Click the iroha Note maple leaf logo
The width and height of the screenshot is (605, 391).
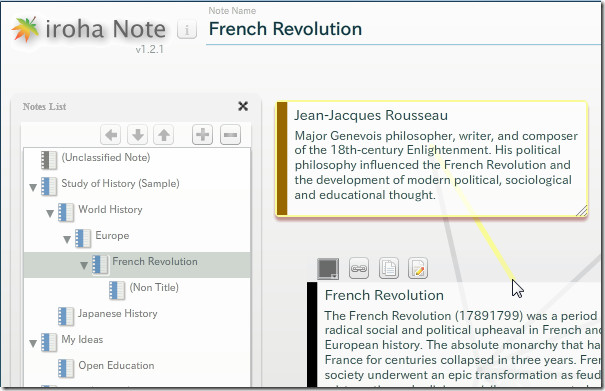coord(26,29)
